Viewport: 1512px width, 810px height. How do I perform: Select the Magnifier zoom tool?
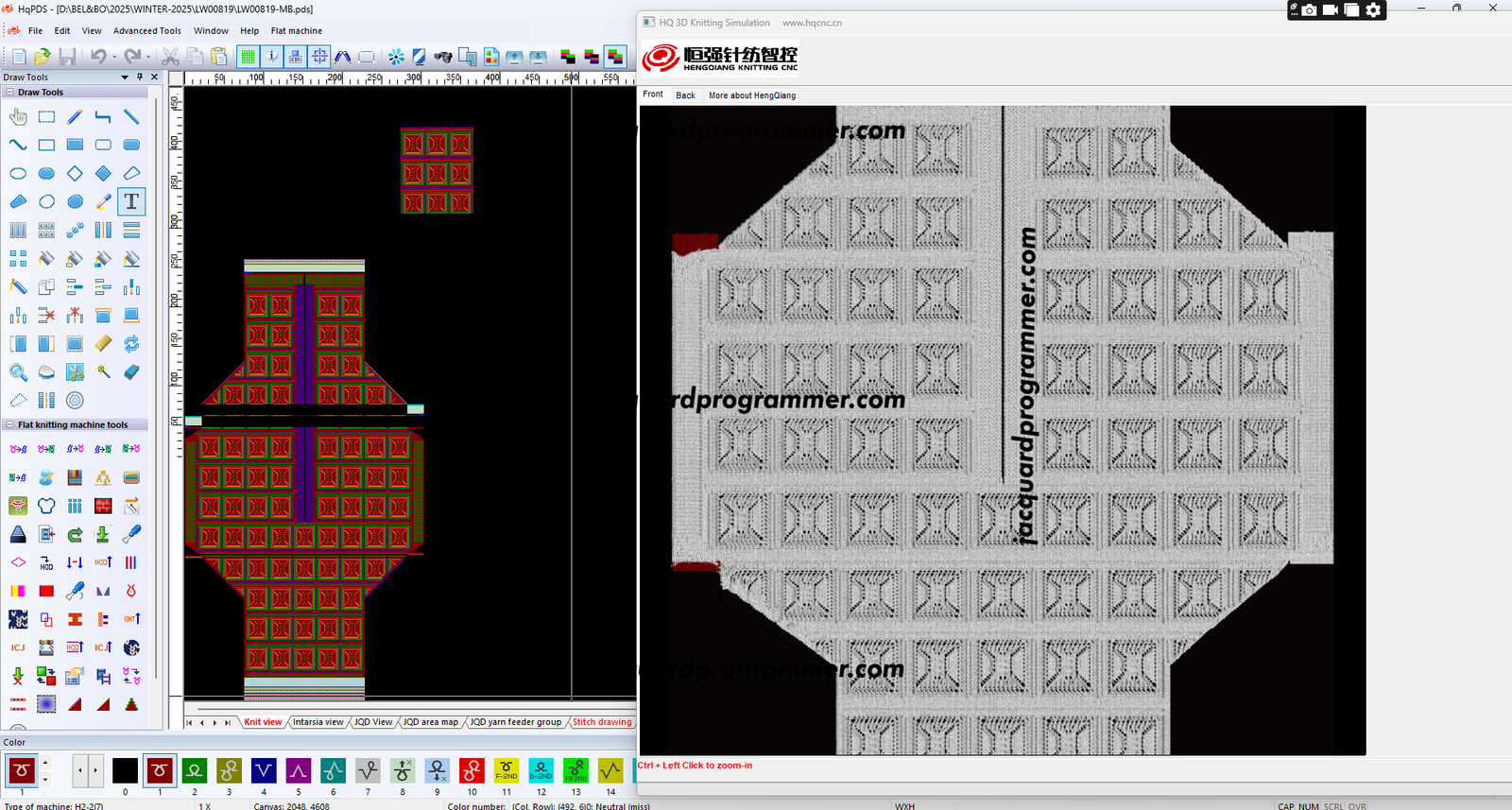[18, 372]
